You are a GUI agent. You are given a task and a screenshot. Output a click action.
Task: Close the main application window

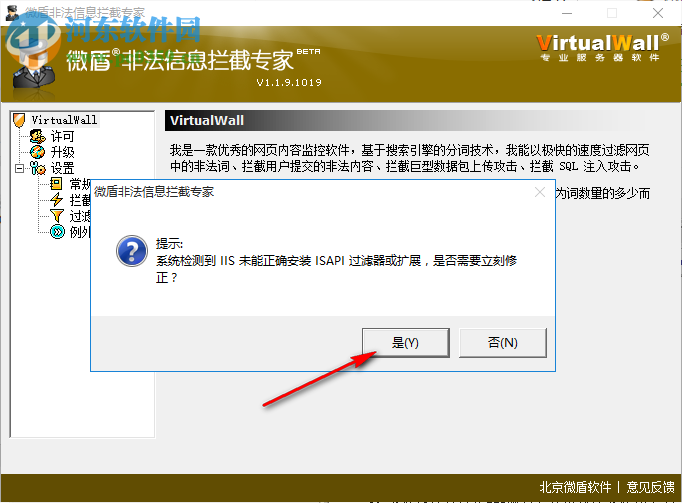[x=658, y=13]
